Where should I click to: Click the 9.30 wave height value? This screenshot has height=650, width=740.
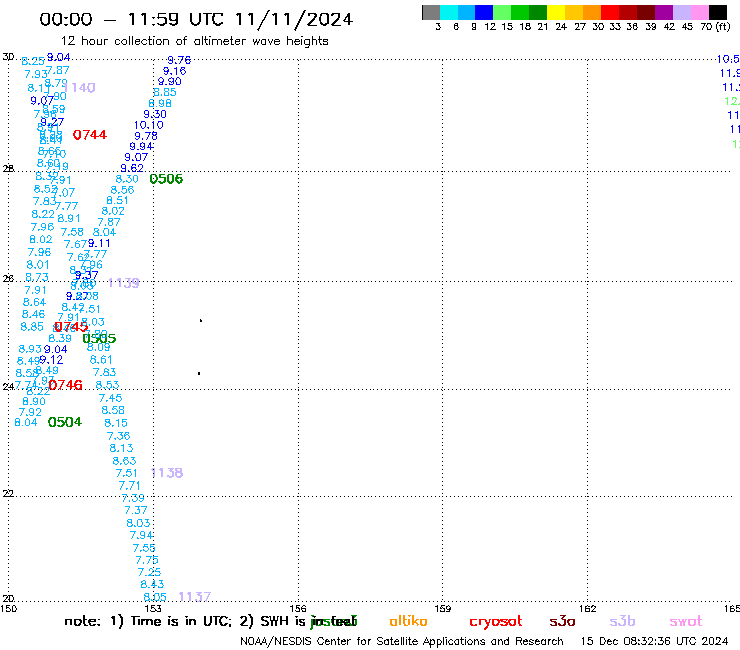click(x=155, y=114)
